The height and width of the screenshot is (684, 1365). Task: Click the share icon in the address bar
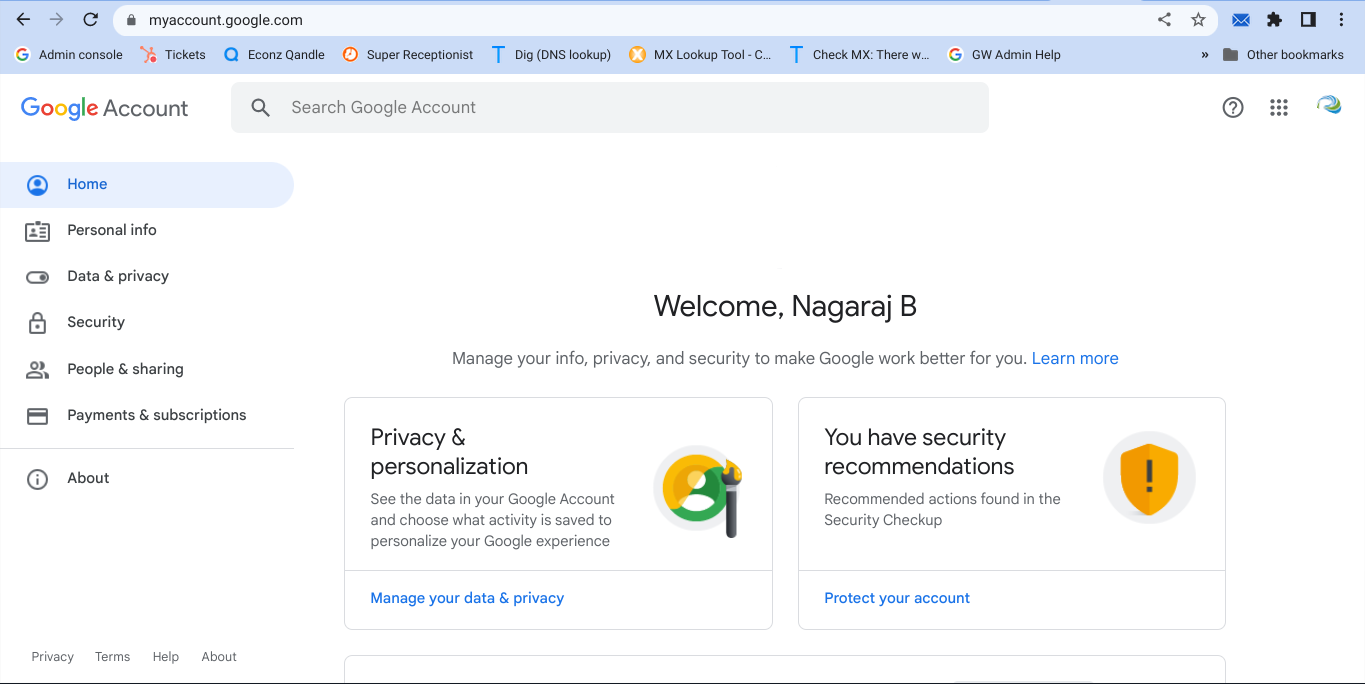[x=1164, y=19]
